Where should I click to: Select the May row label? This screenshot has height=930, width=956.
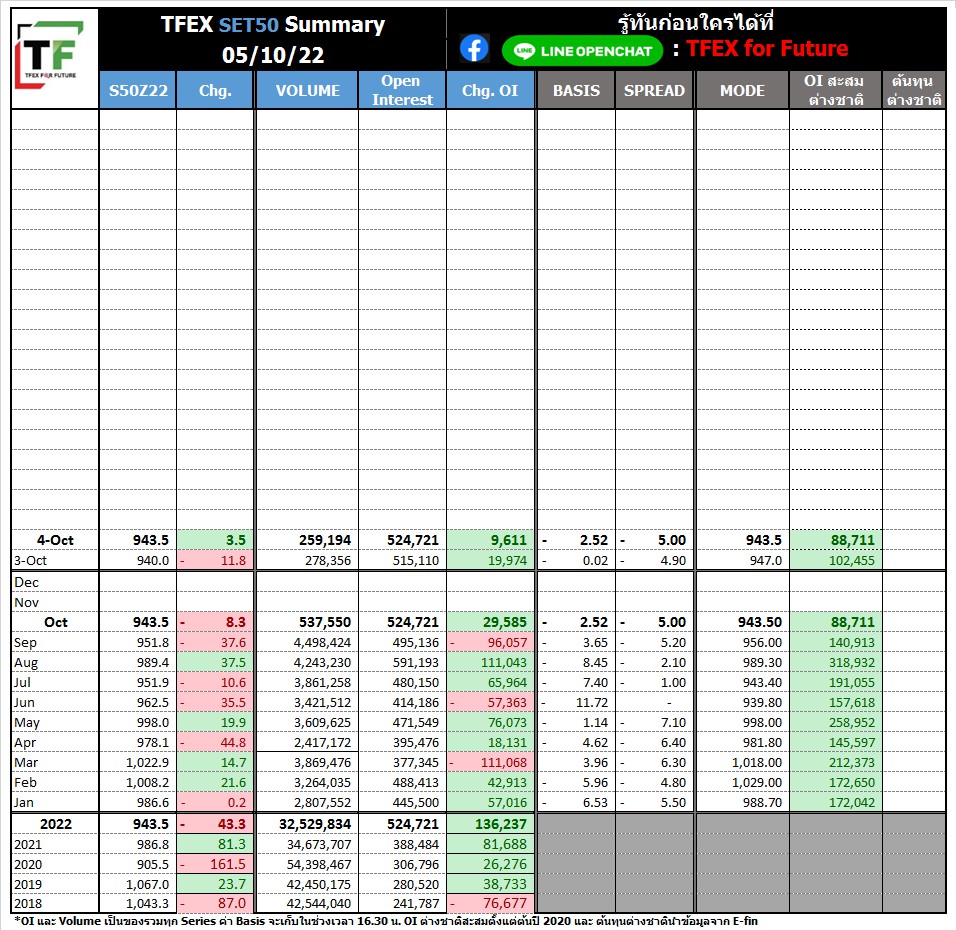pos(27,723)
